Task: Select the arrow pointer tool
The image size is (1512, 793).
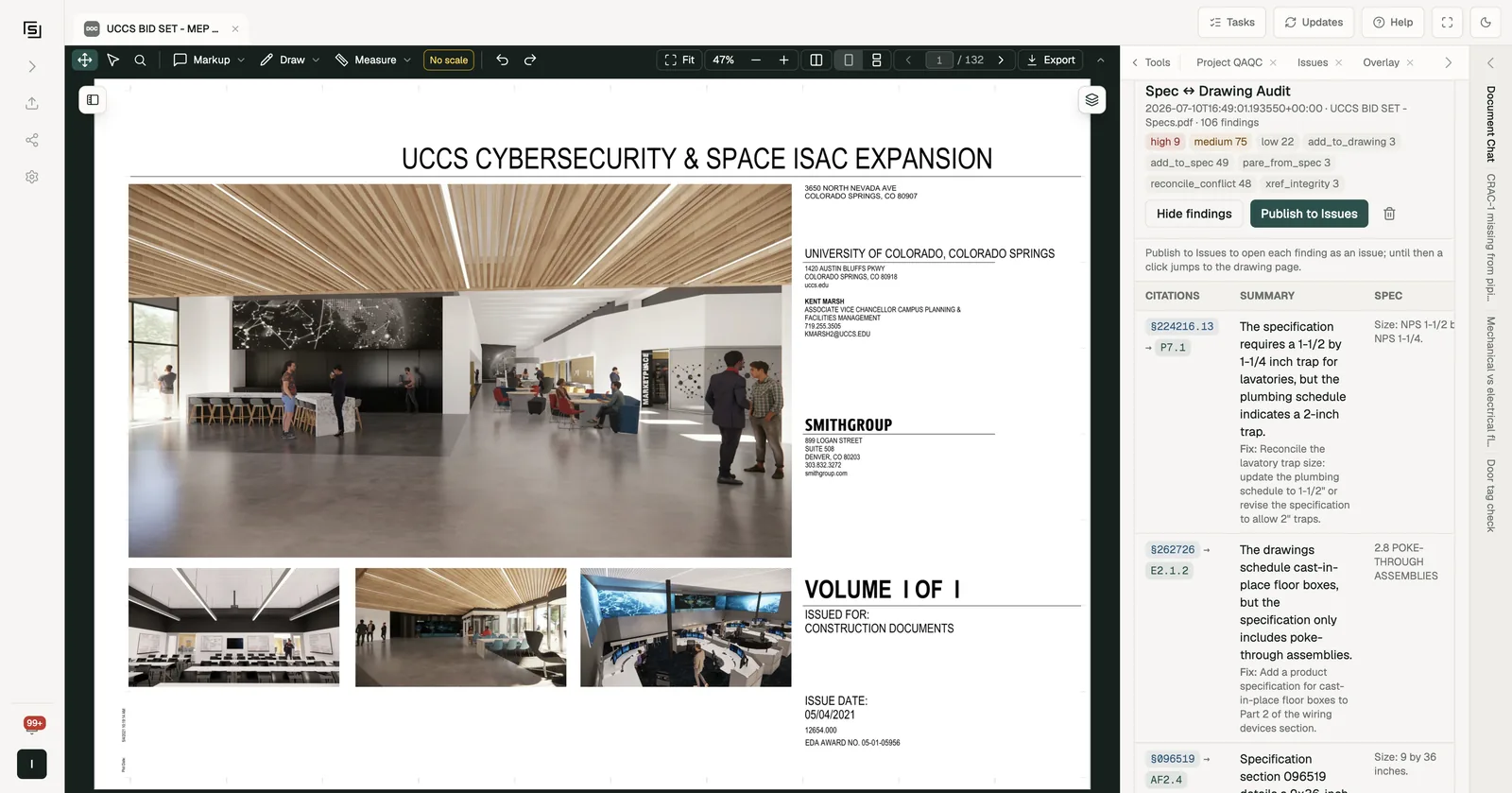Action: pos(112,60)
